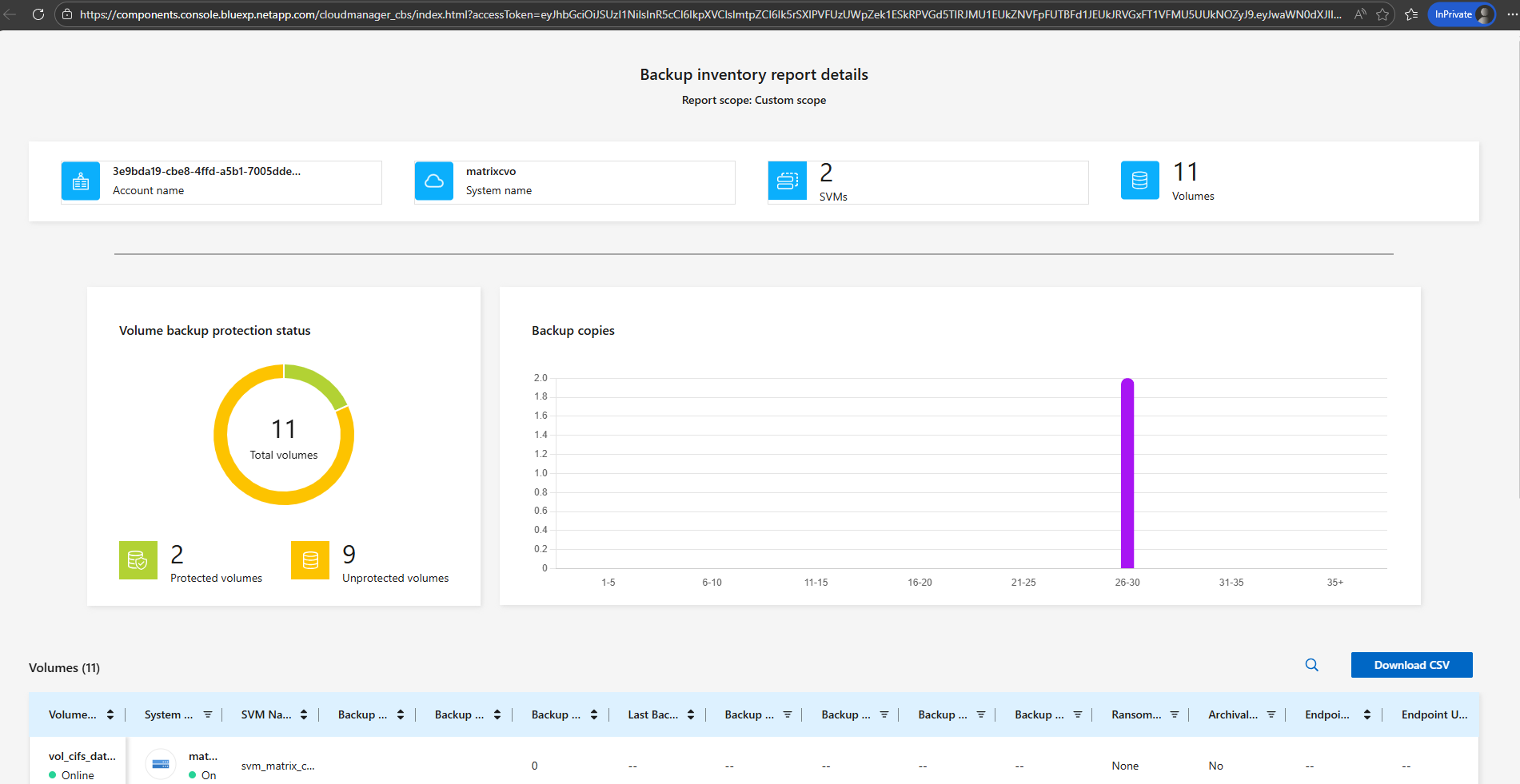Open filter for the System column
Screen dimensions: 1520x784
pyautogui.click(x=208, y=714)
